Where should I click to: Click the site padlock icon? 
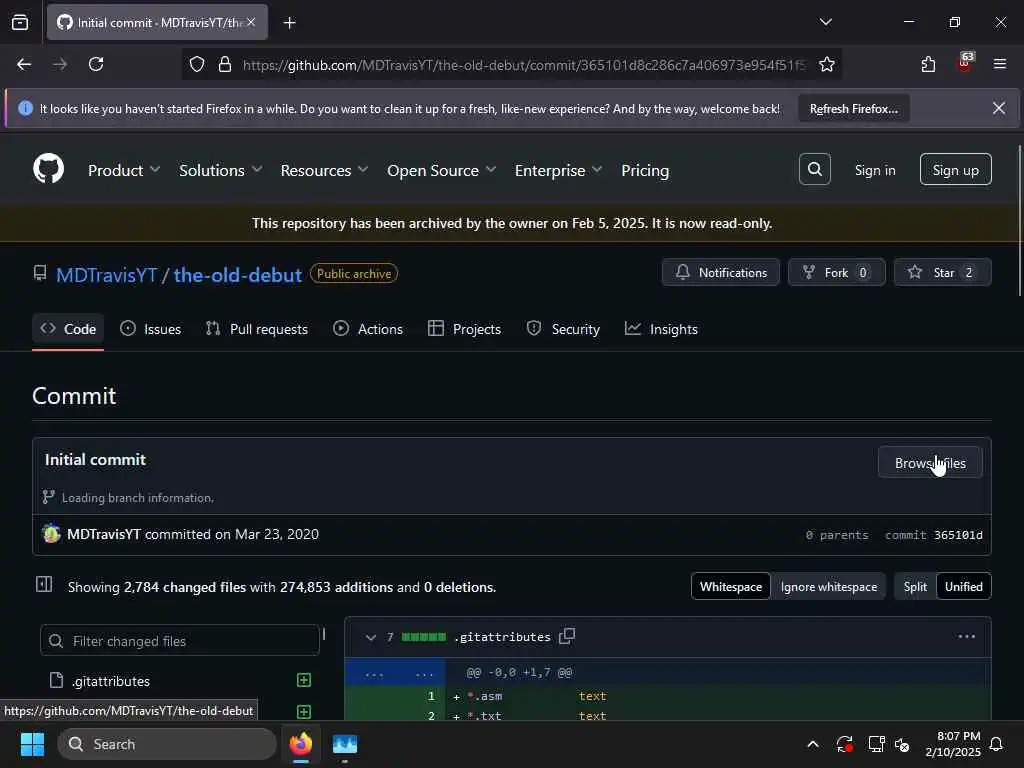click(x=225, y=64)
